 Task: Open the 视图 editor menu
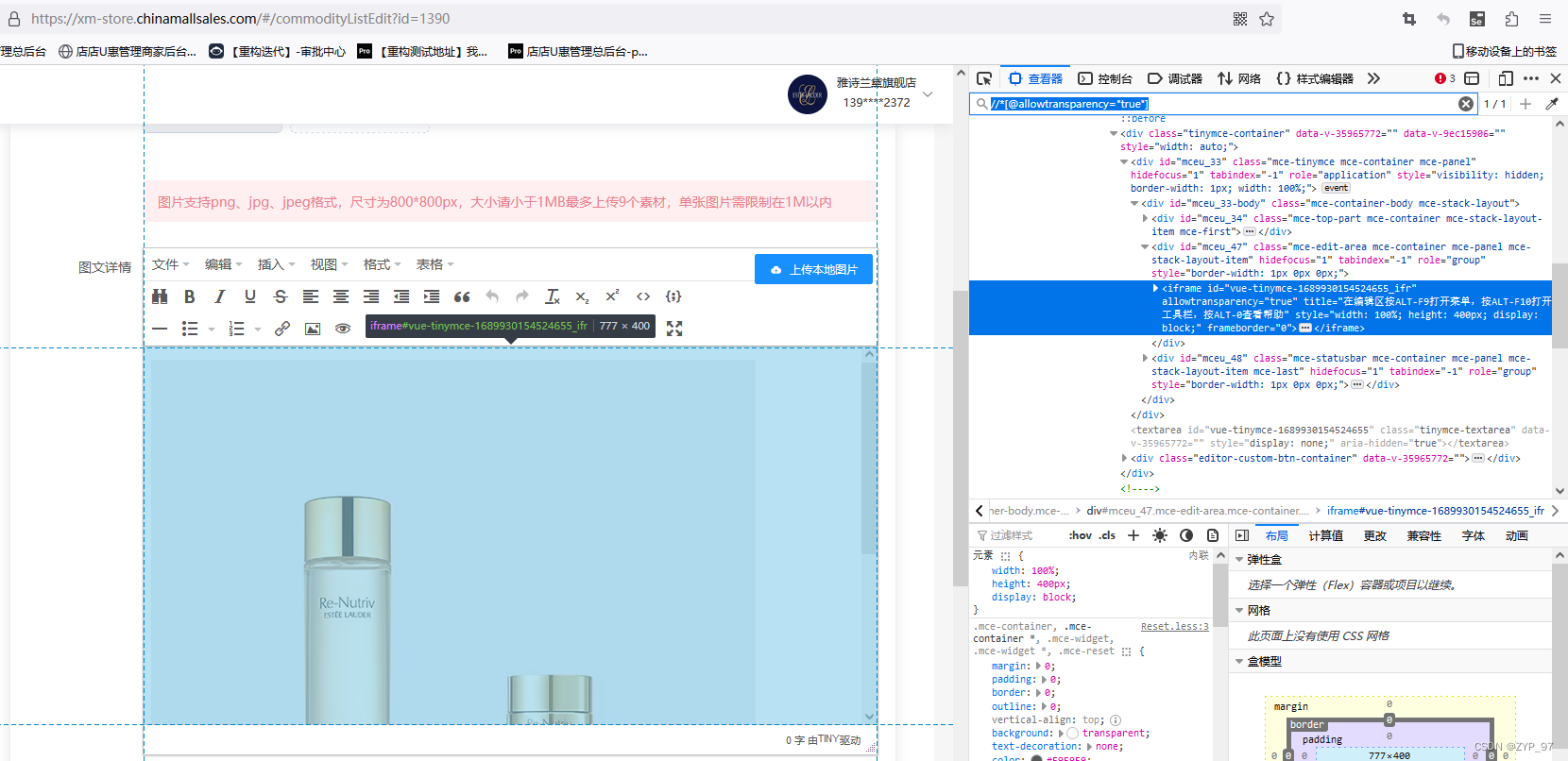(x=330, y=264)
